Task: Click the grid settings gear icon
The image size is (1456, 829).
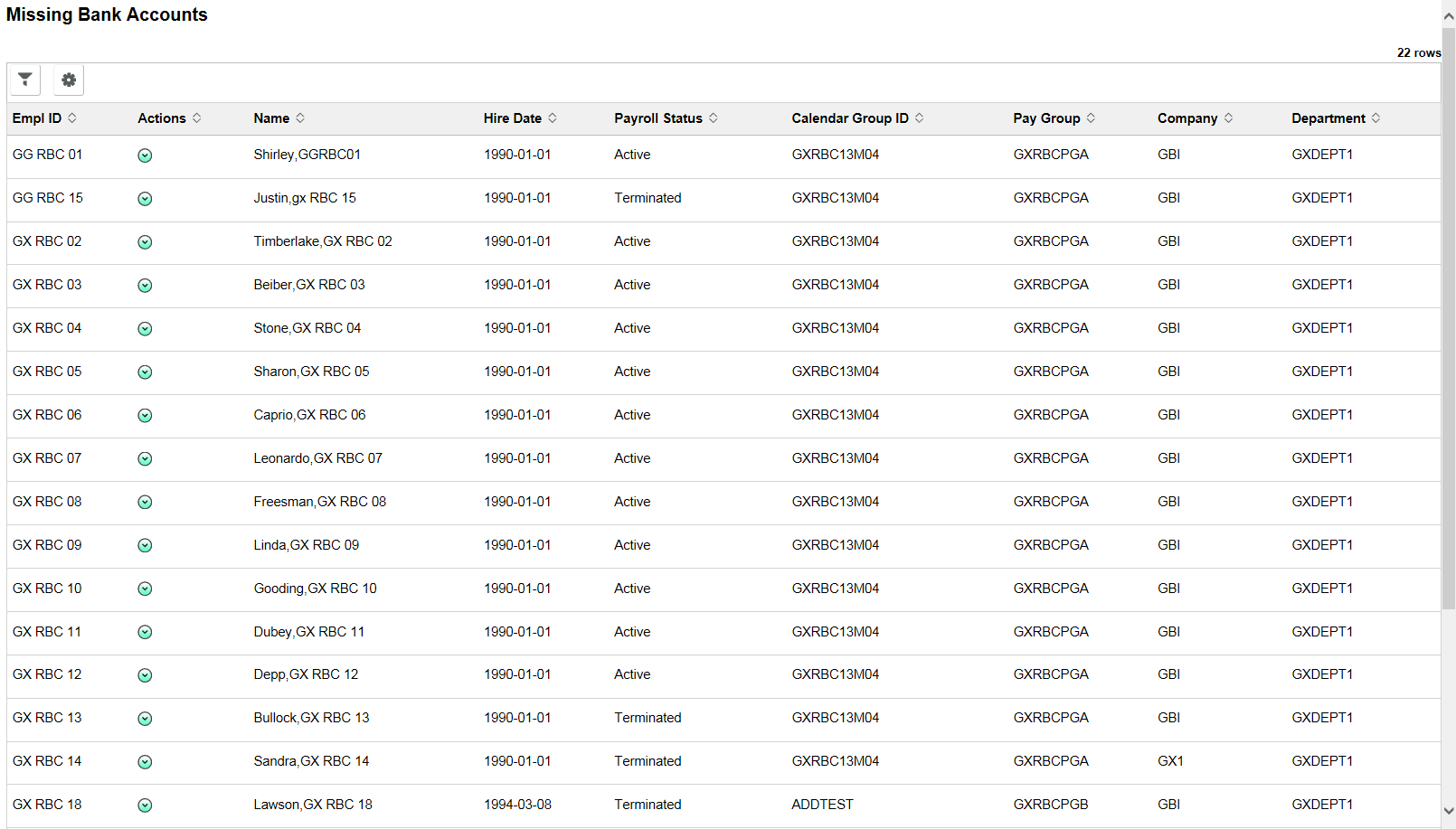Action: pyautogui.click(x=69, y=80)
